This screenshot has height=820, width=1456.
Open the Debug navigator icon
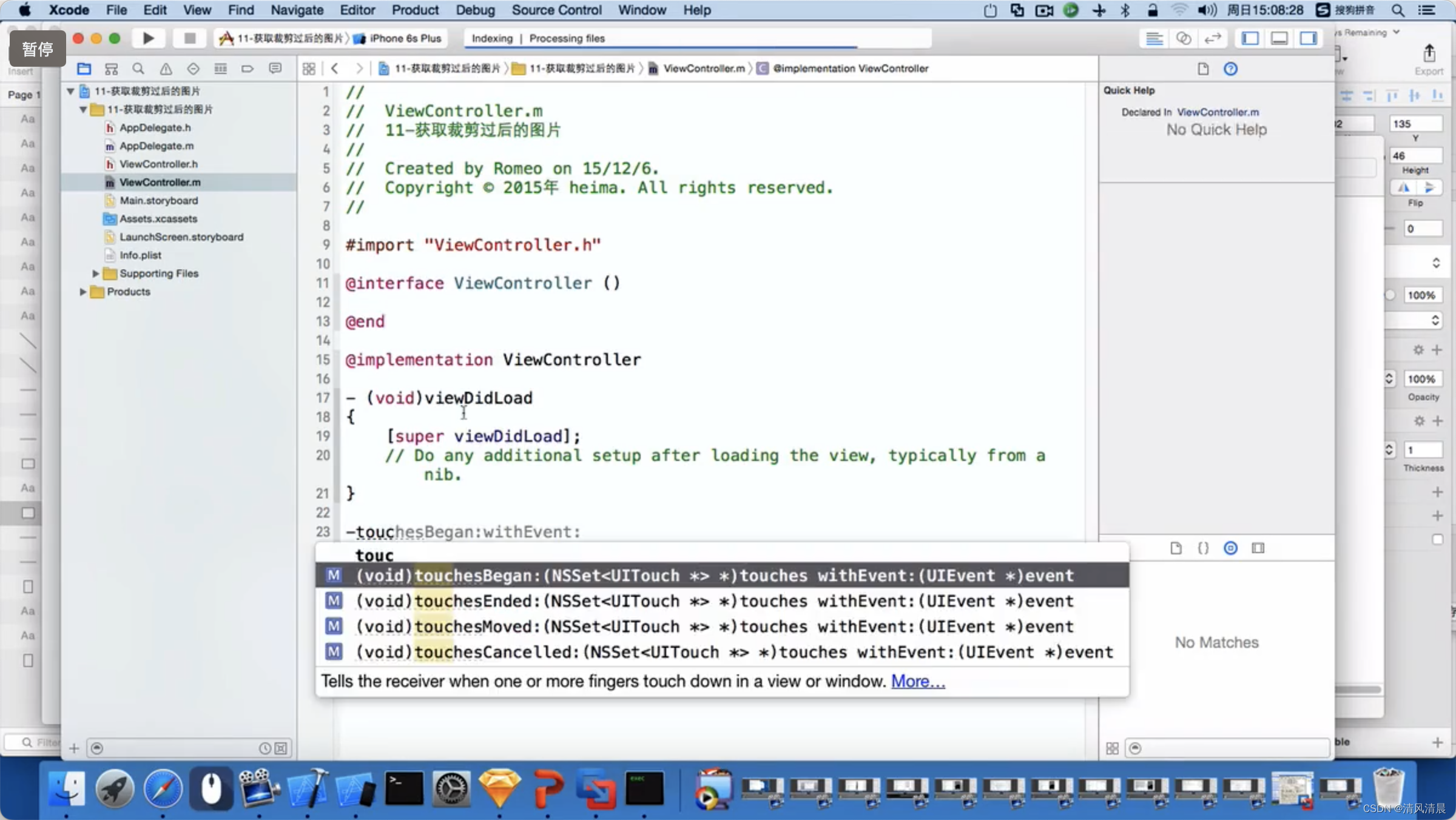(x=220, y=69)
